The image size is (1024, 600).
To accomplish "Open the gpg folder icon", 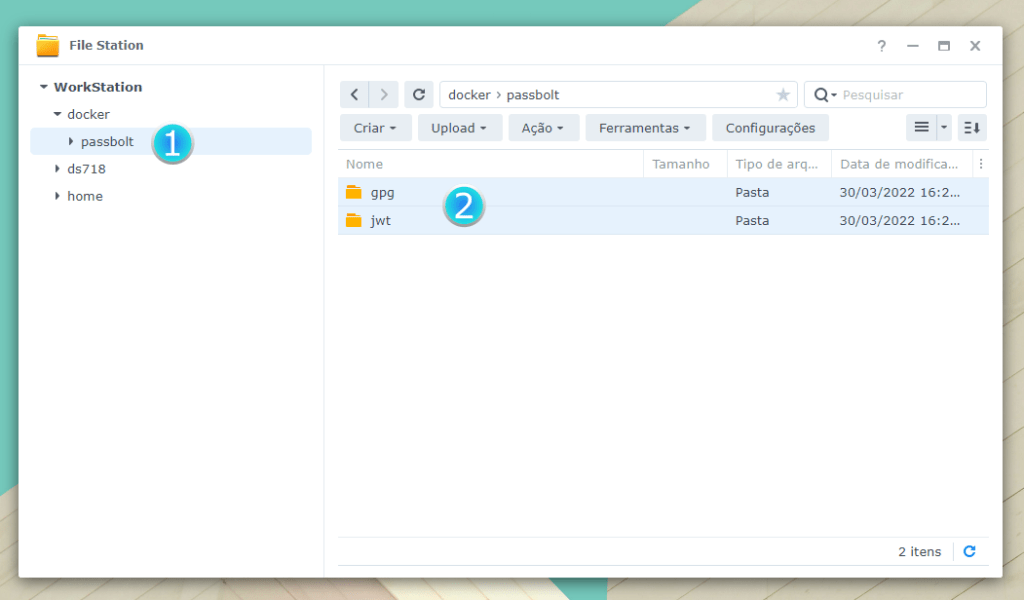I will pyautogui.click(x=353, y=193).
